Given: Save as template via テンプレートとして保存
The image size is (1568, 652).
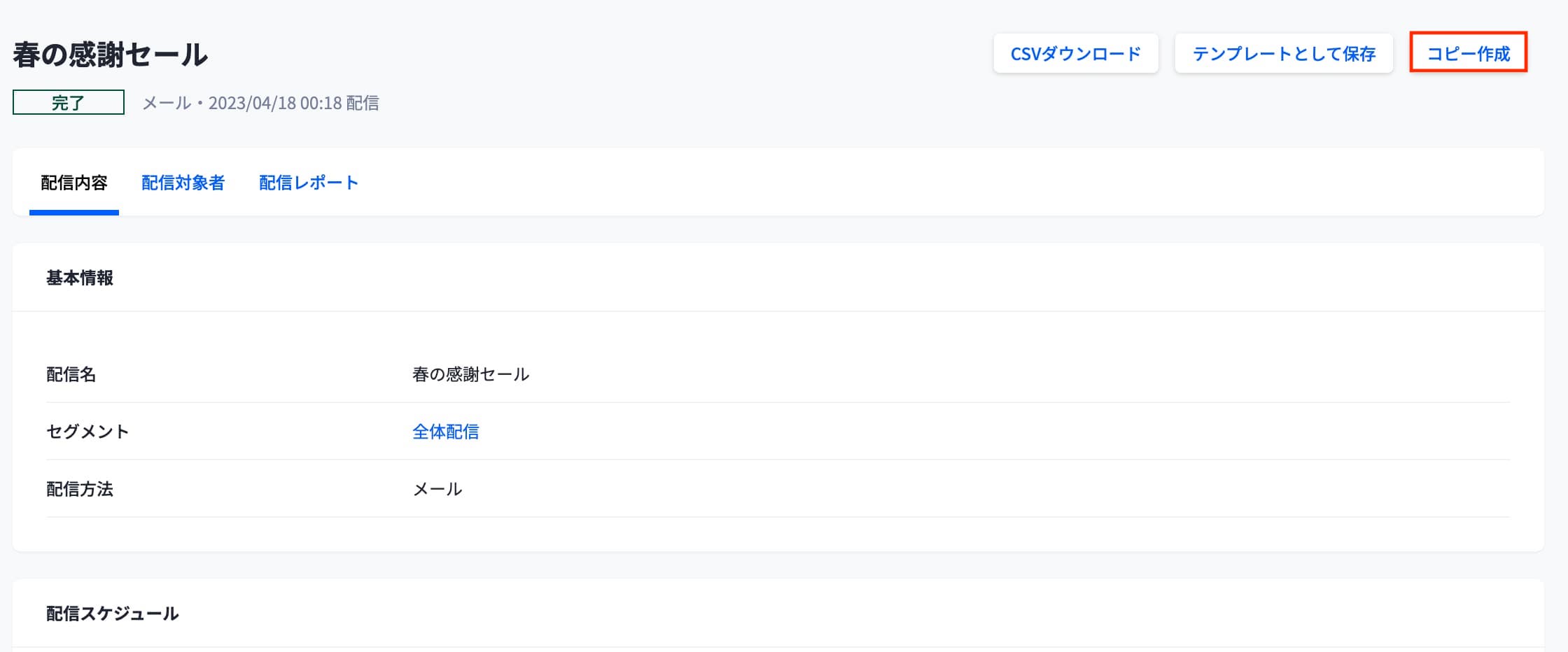Looking at the screenshot, I should coord(1283,54).
